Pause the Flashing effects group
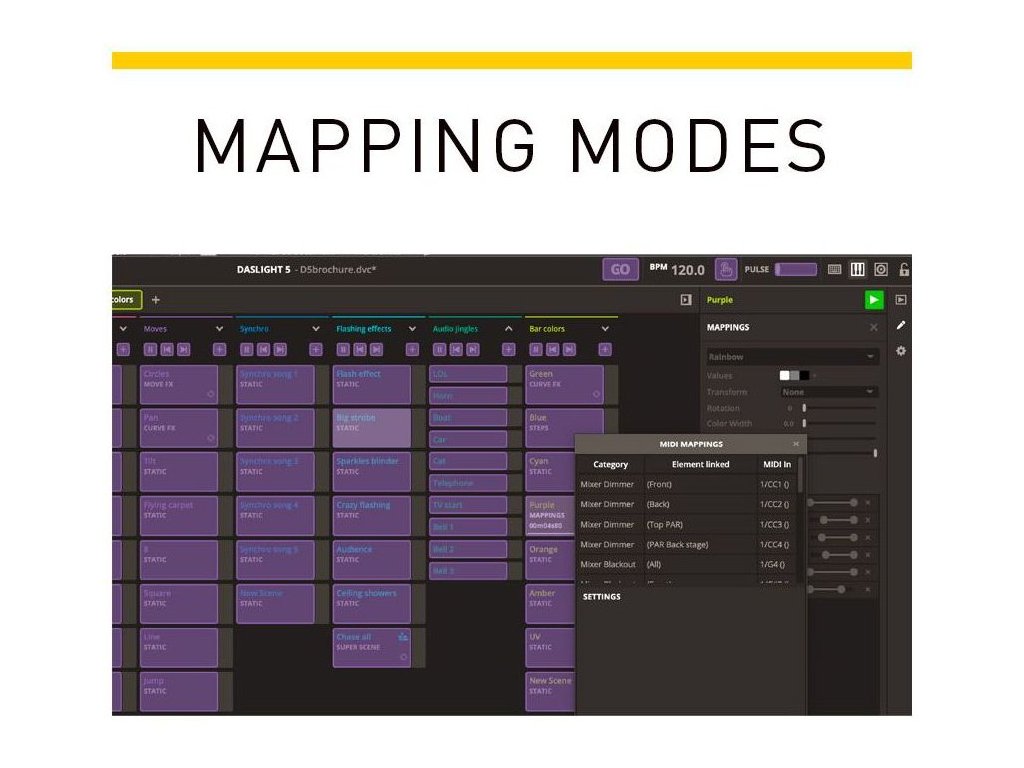 click(343, 349)
